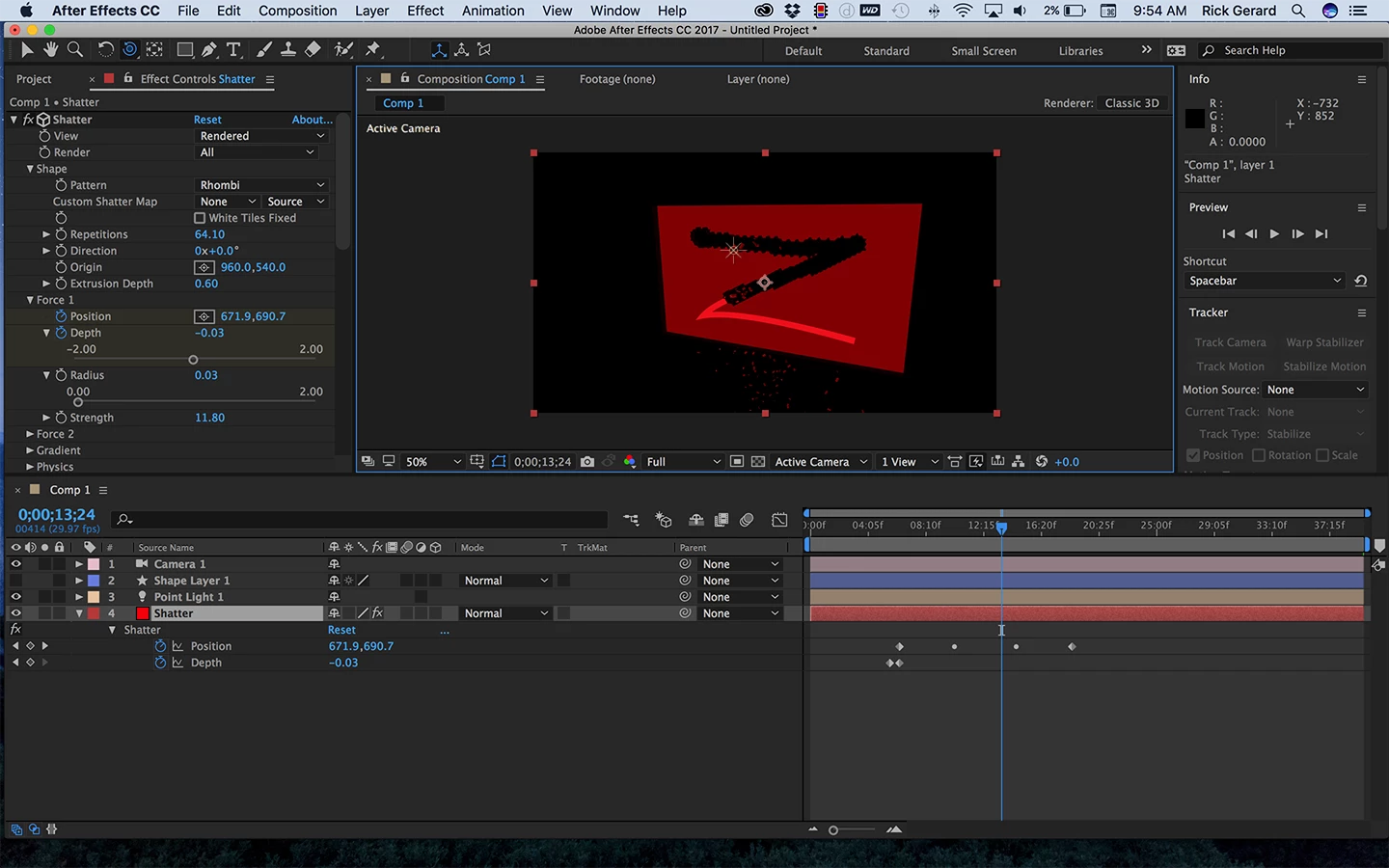Toggle the Depth stopwatch in Effect Controls
This screenshot has width=1389, height=868.
pos(61,333)
